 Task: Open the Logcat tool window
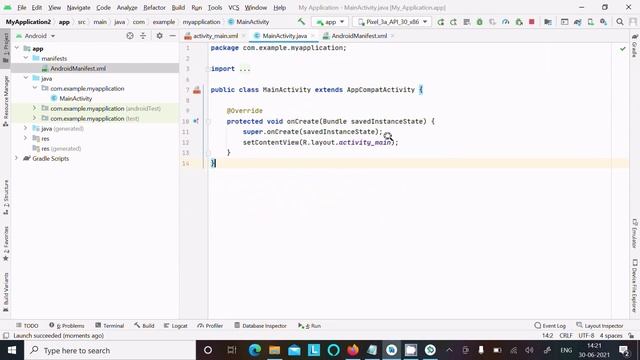(x=176, y=326)
